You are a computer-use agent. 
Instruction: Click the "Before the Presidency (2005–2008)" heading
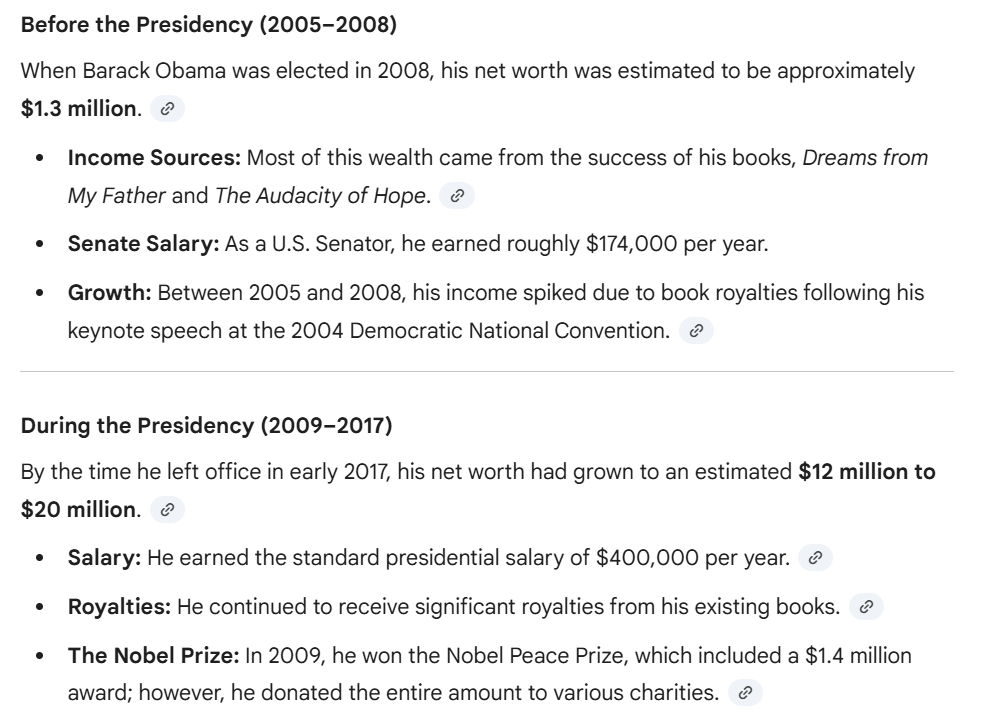pyautogui.click(x=208, y=25)
